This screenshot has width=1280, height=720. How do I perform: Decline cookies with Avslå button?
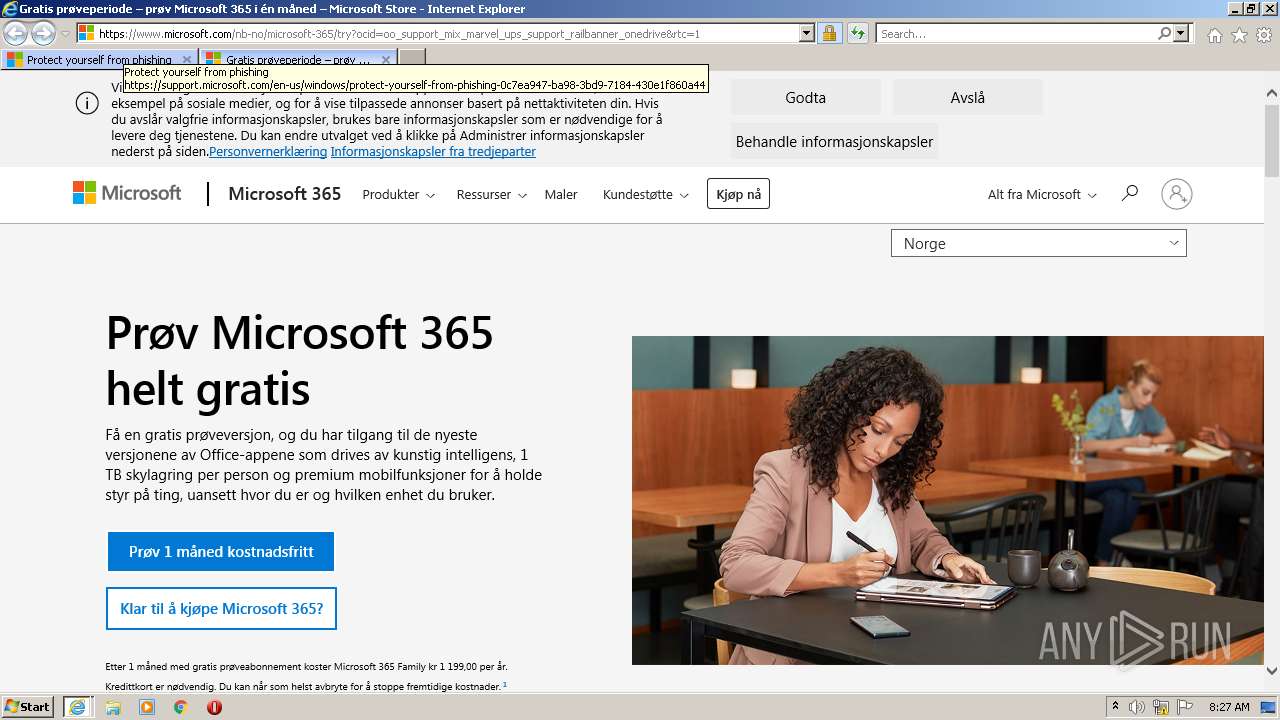click(x=967, y=97)
